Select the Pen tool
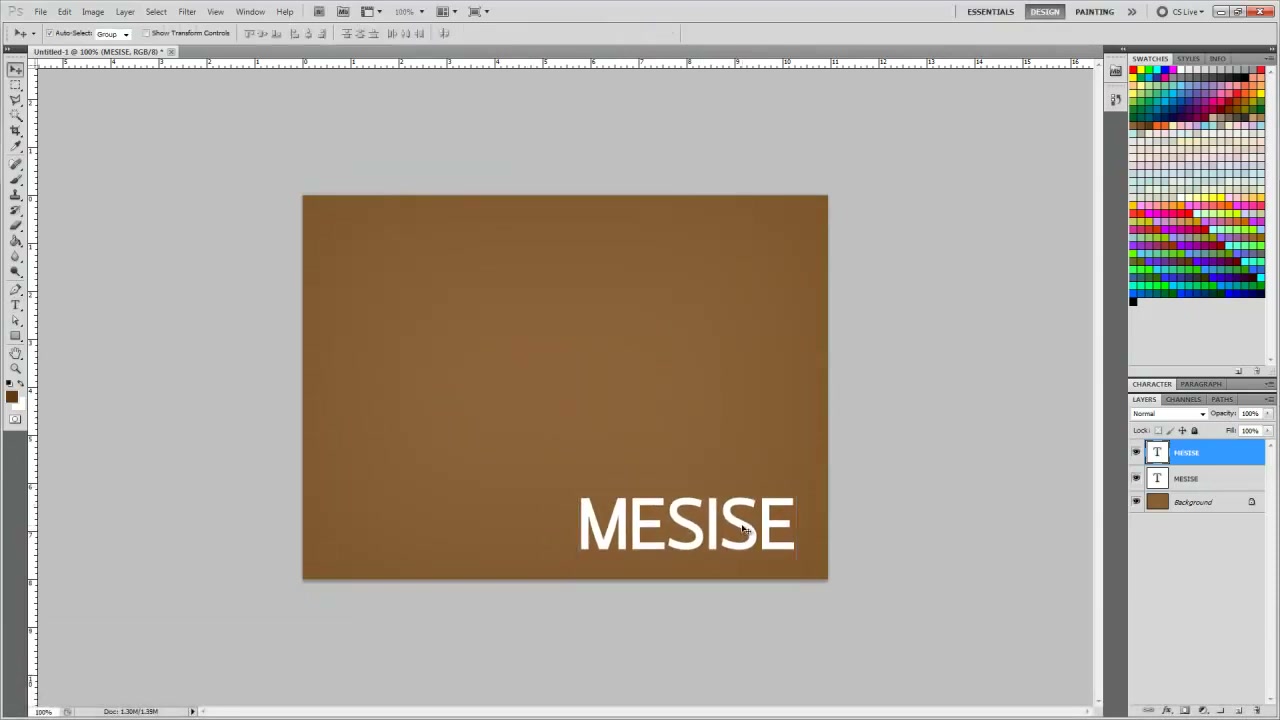Image resolution: width=1280 pixels, height=720 pixels. pos(16,289)
